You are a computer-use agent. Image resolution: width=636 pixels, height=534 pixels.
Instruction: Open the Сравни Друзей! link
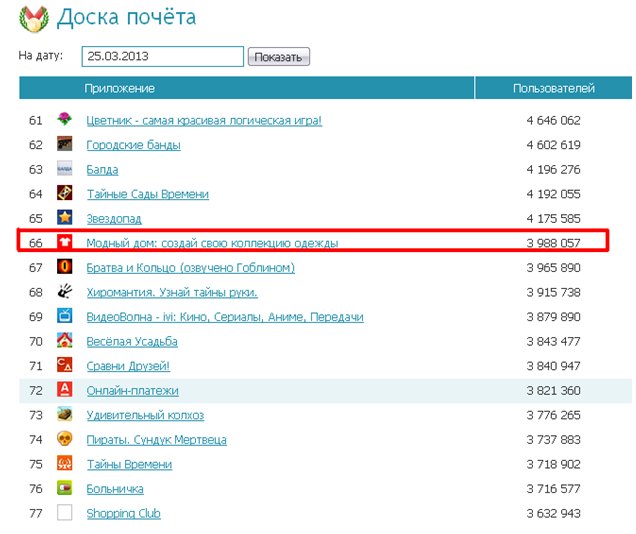click(128, 366)
